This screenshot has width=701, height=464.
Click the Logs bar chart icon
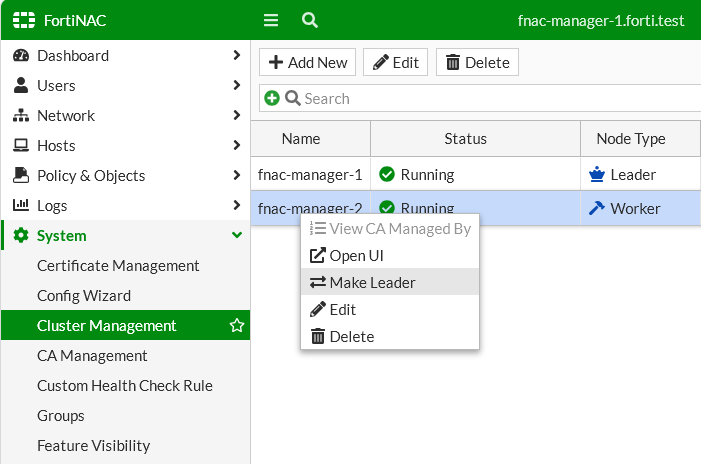click(x=21, y=205)
